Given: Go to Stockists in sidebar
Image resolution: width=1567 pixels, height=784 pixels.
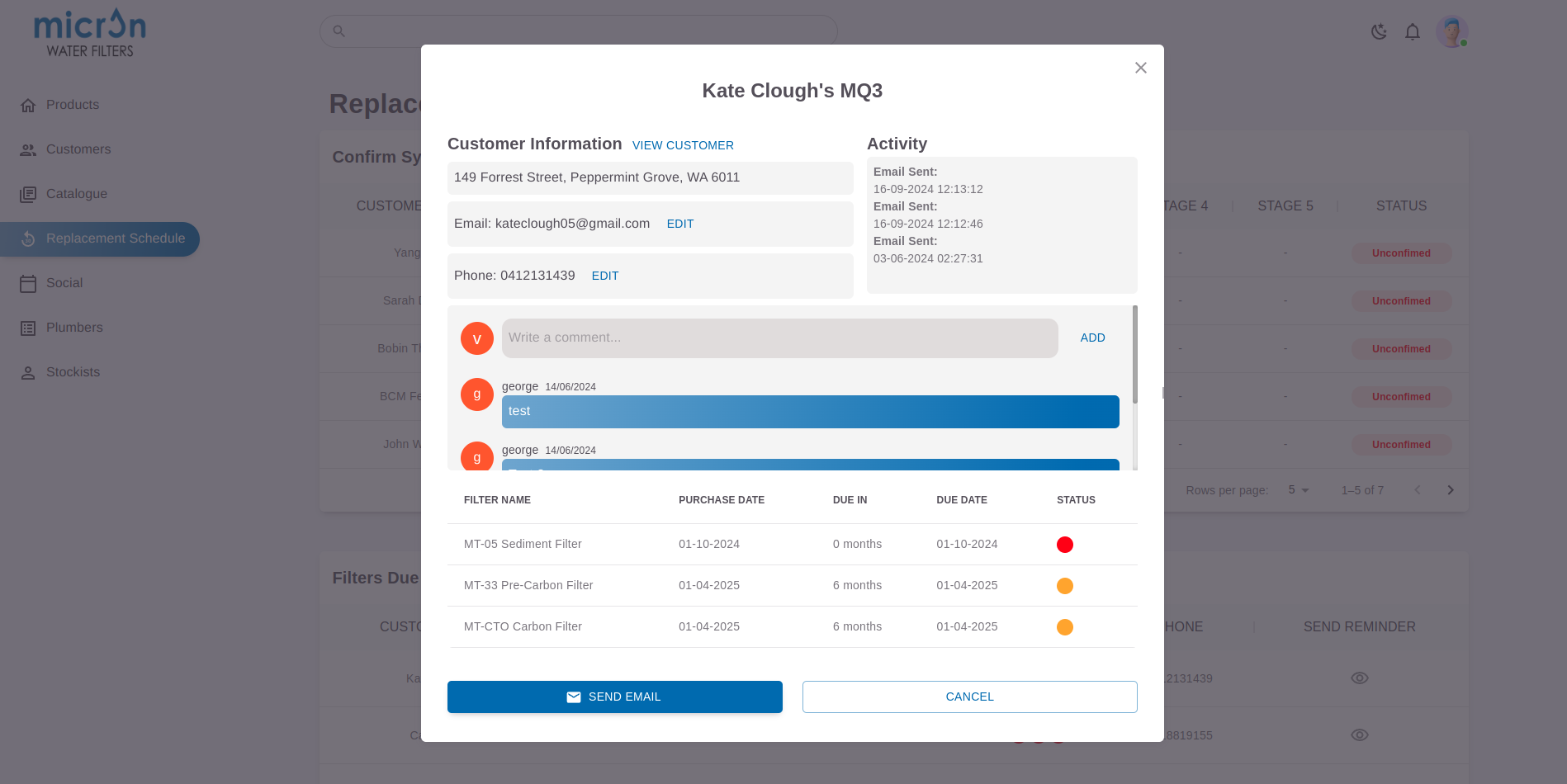Looking at the screenshot, I should pos(73,372).
